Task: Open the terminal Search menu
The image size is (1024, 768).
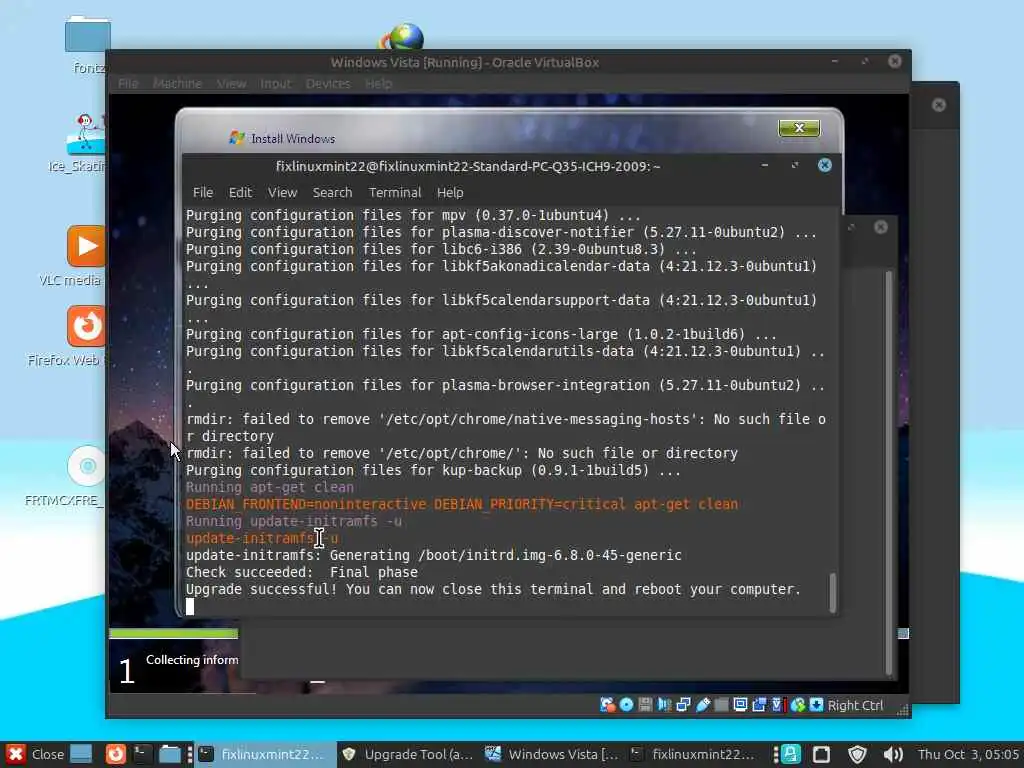Action: 332,193
